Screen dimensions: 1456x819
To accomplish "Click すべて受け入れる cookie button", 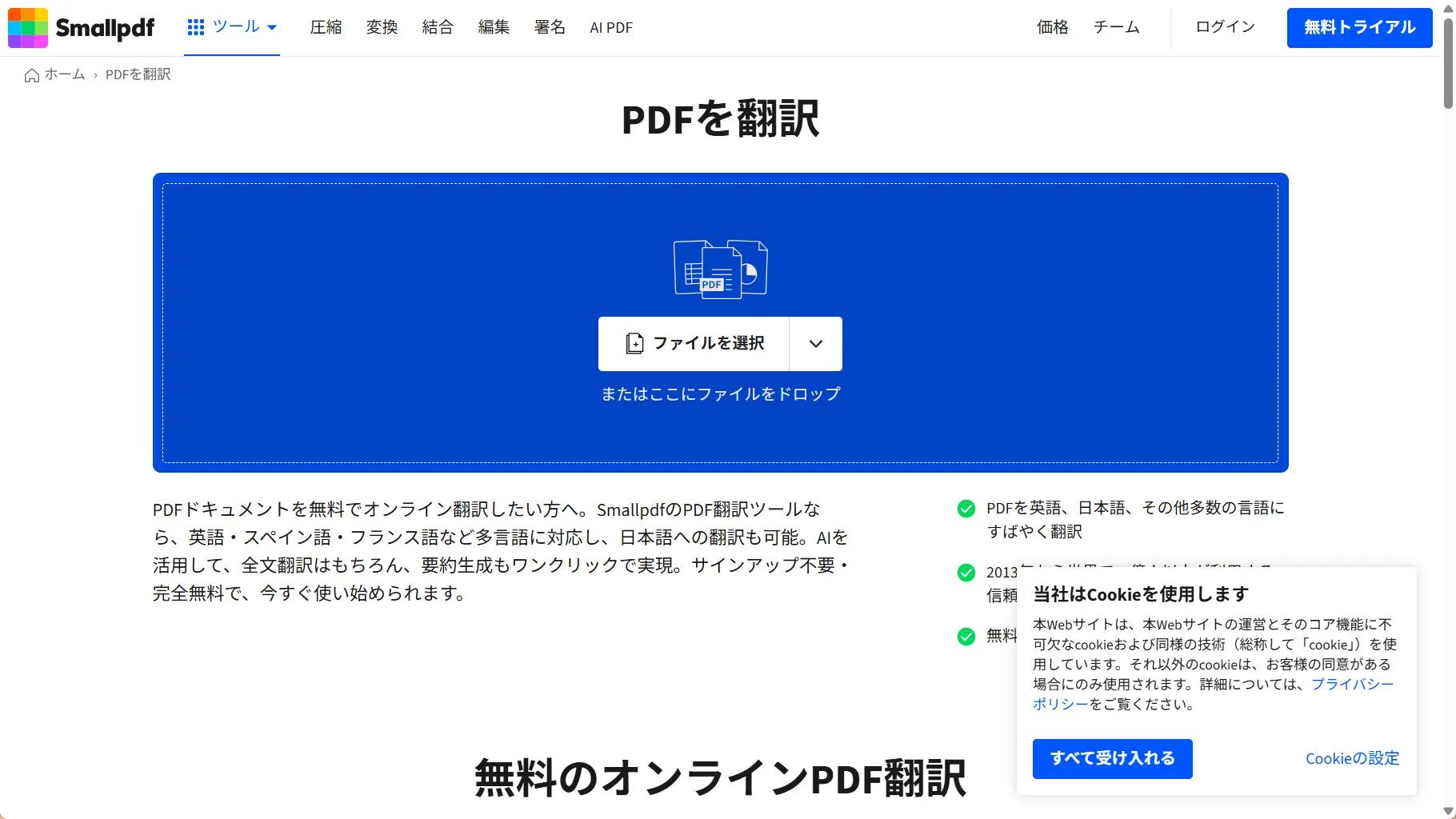I will coord(1112,759).
